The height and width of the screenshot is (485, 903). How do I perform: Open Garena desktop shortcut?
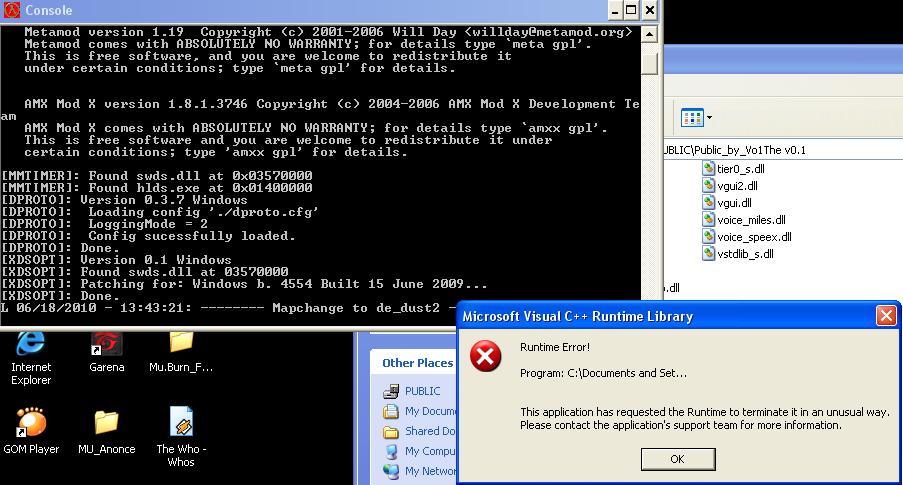[107, 353]
